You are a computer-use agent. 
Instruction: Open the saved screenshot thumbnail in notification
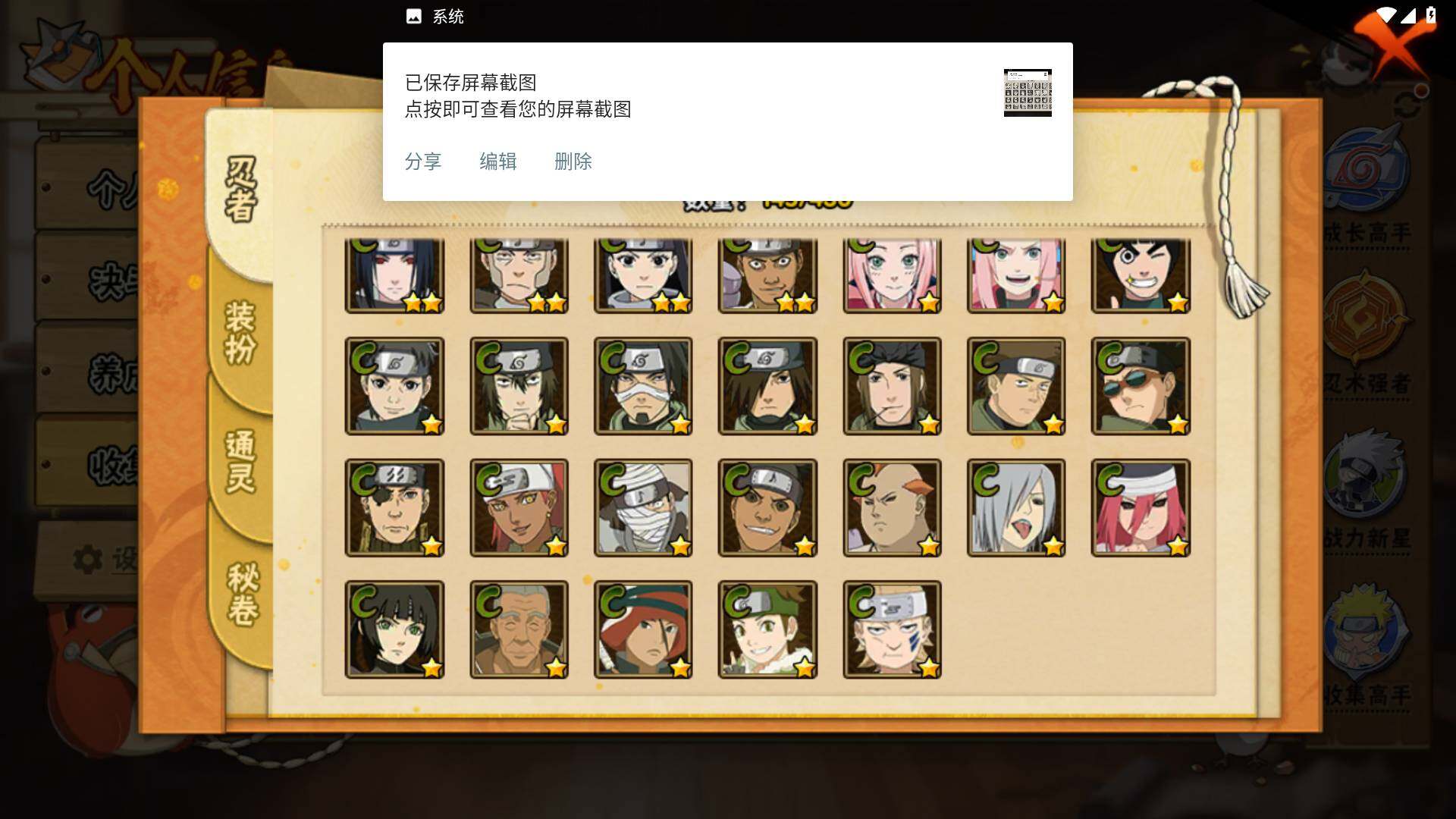[x=1028, y=93]
